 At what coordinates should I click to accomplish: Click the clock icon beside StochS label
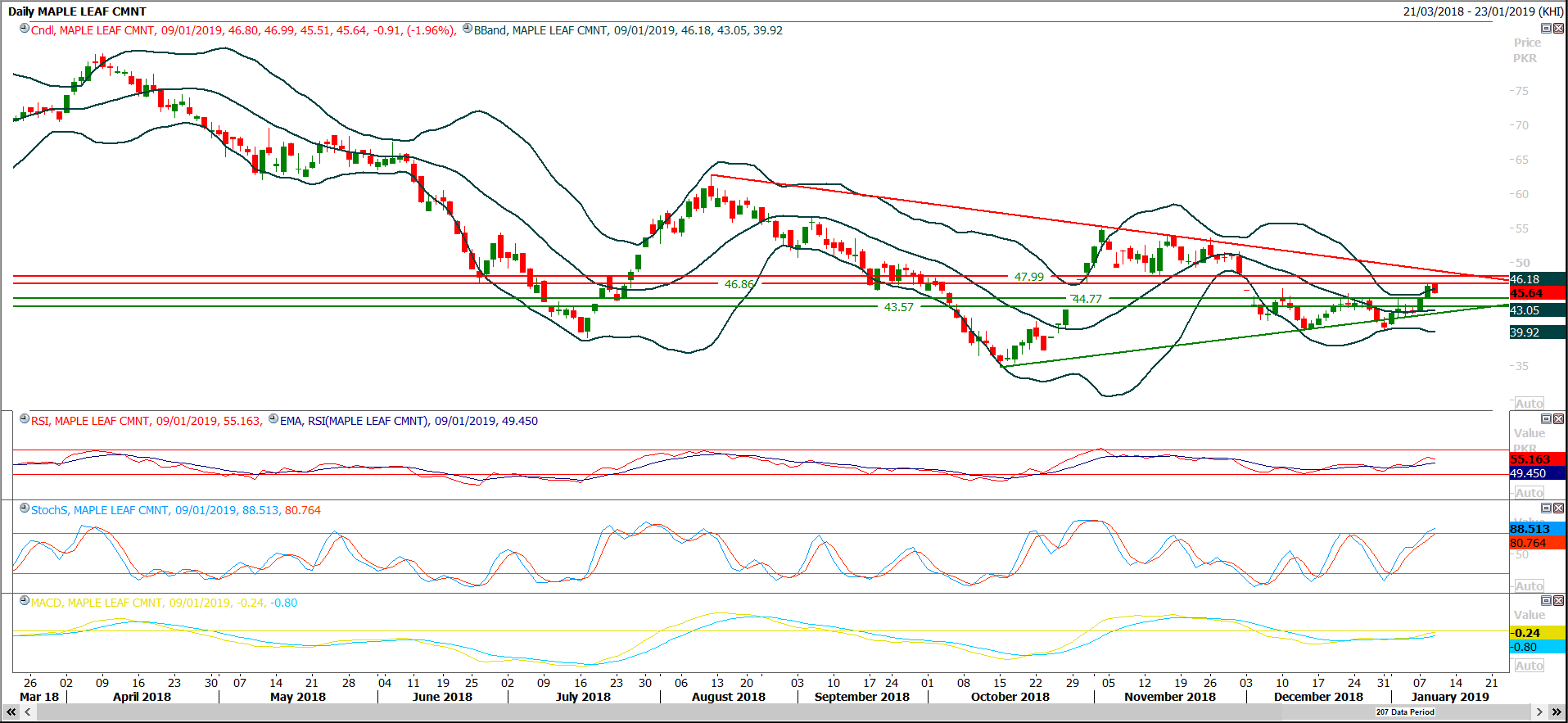coord(25,508)
